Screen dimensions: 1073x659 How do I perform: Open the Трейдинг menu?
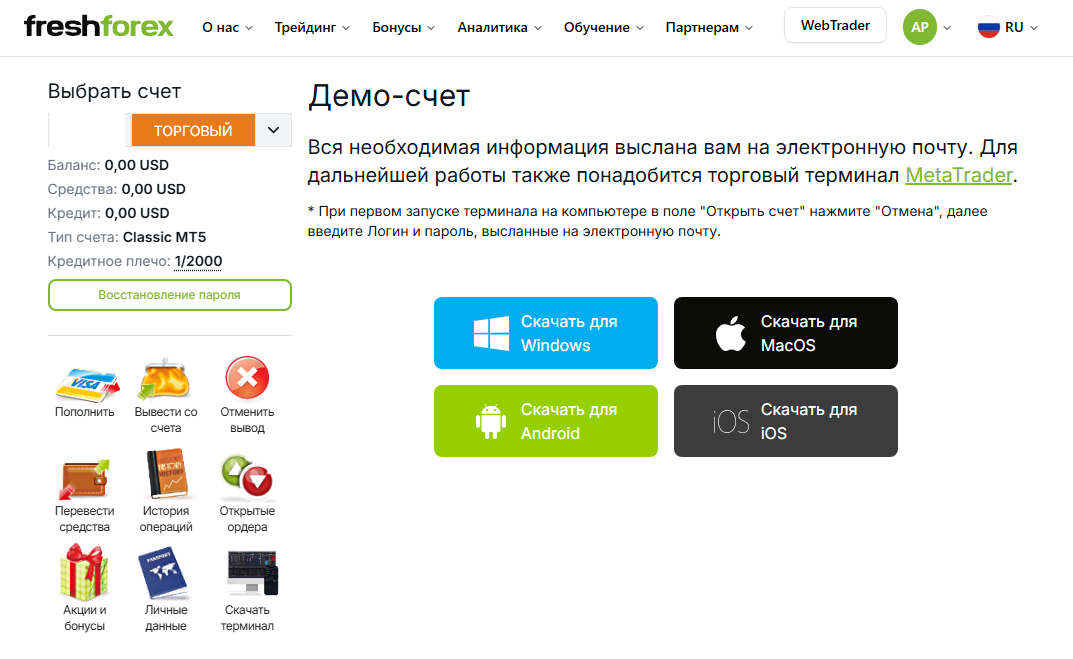[x=312, y=27]
